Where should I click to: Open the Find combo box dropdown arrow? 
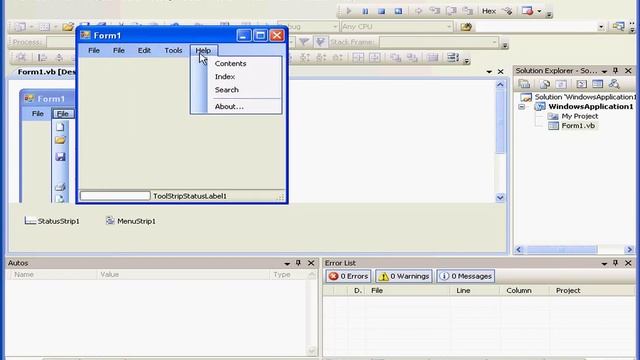click(x=601, y=27)
